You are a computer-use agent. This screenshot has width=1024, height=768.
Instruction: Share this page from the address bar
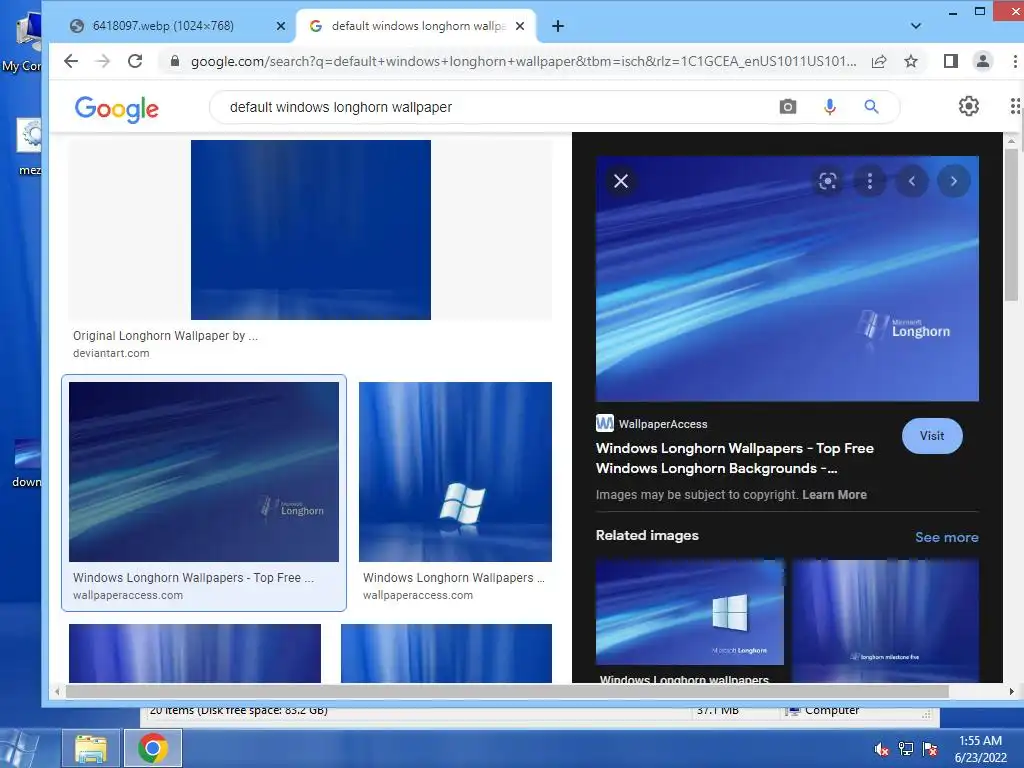click(x=879, y=61)
